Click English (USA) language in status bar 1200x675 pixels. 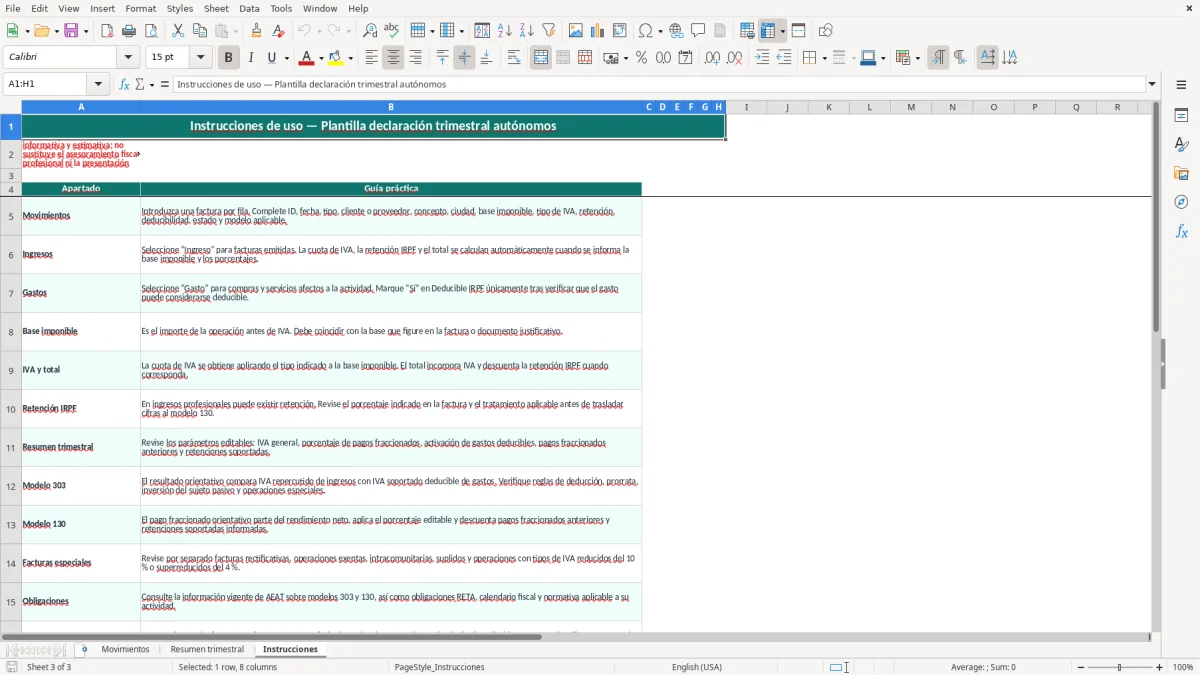coord(696,667)
